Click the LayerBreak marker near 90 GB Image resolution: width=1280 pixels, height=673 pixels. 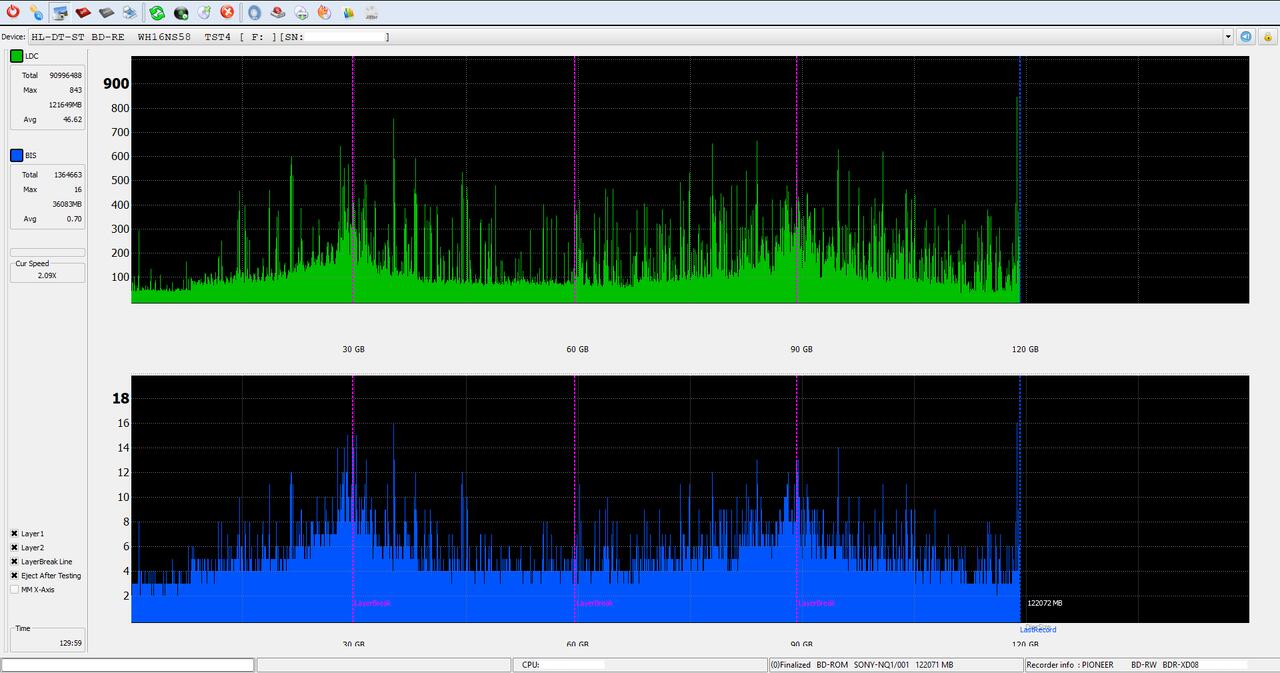pos(817,603)
